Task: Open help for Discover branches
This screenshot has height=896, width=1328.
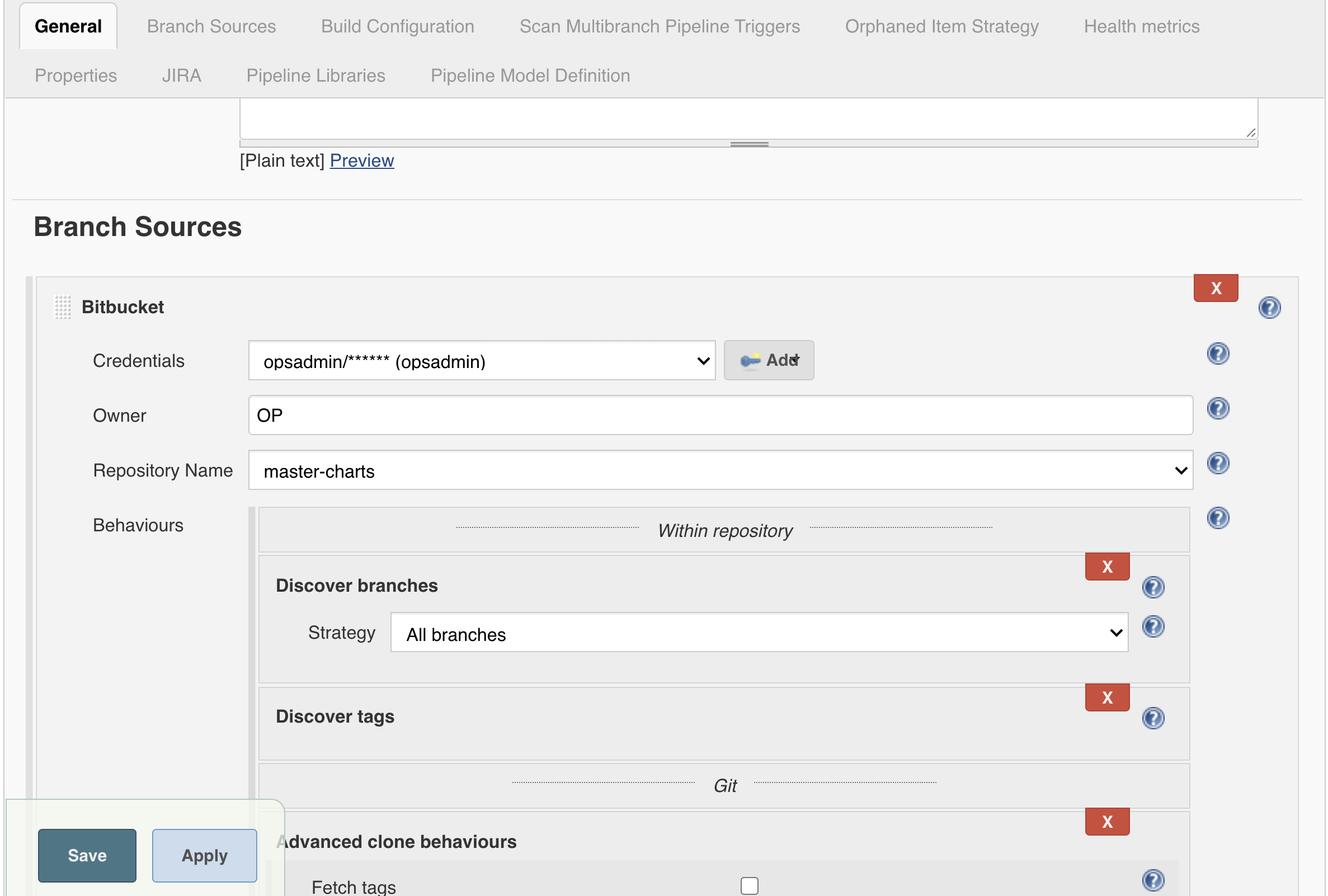Action: coord(1153,587)
